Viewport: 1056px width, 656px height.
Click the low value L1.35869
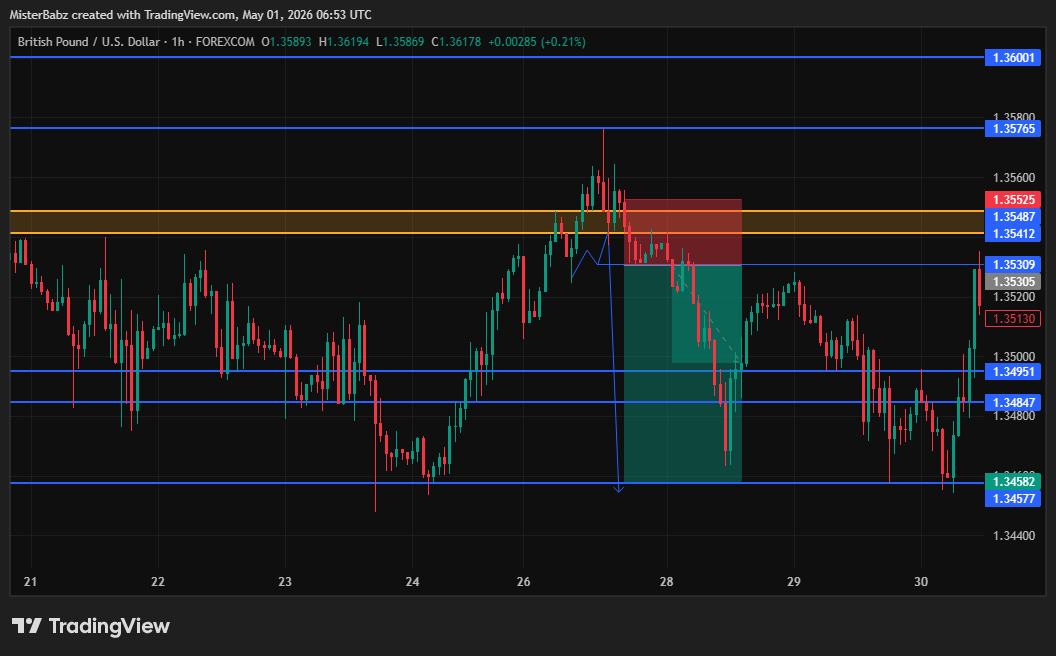pyautogui.click(x=400, y=42)
